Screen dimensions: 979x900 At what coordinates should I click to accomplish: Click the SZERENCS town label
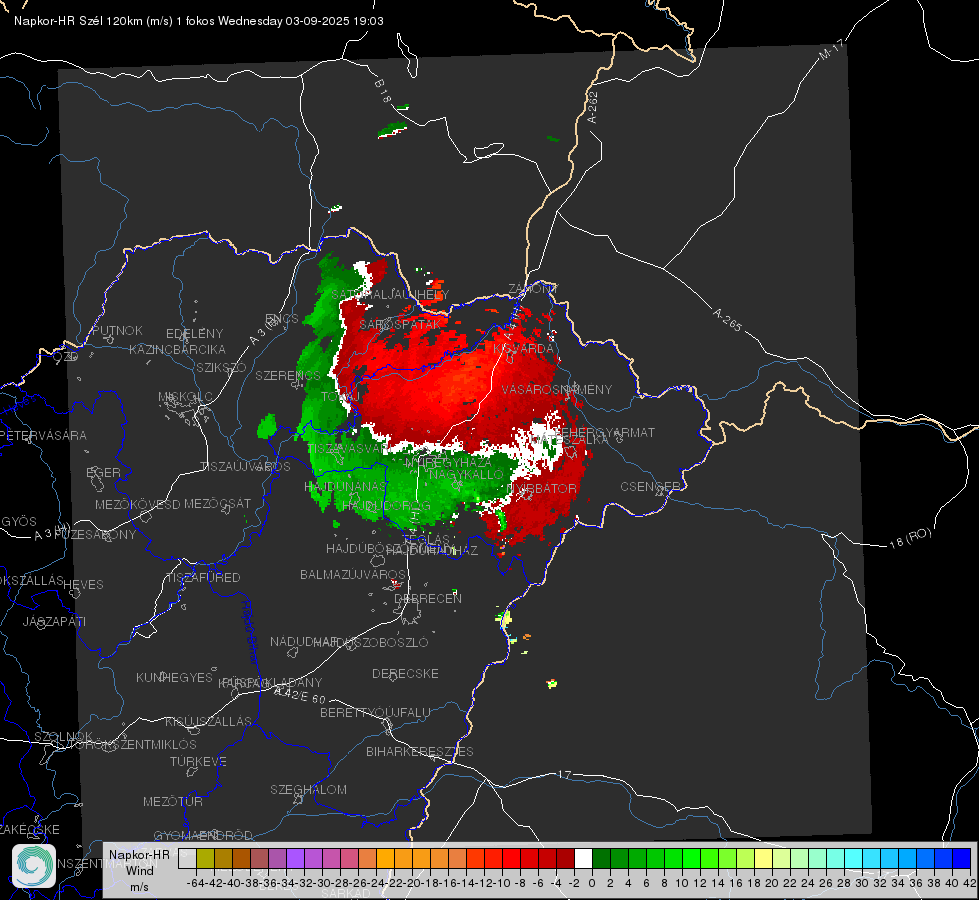pos(288,375)
